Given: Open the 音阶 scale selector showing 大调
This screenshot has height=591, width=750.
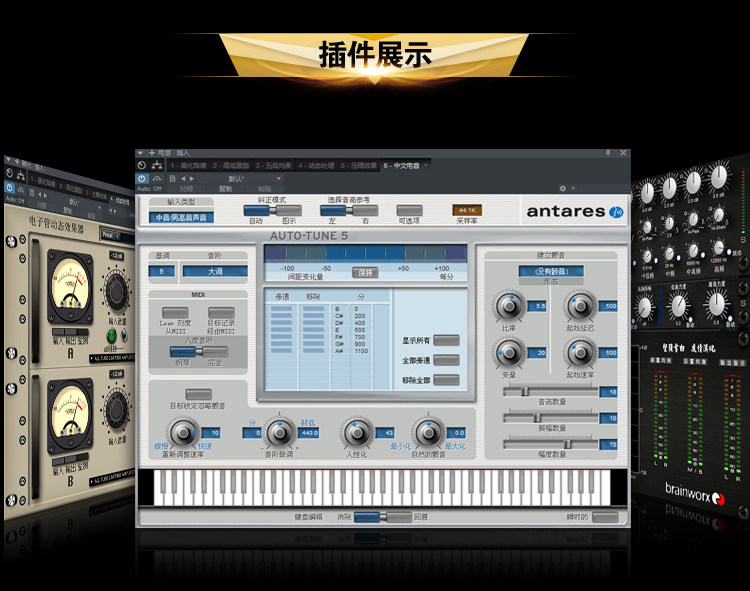Looking at the screenshot, I should (x=215, y=271).
